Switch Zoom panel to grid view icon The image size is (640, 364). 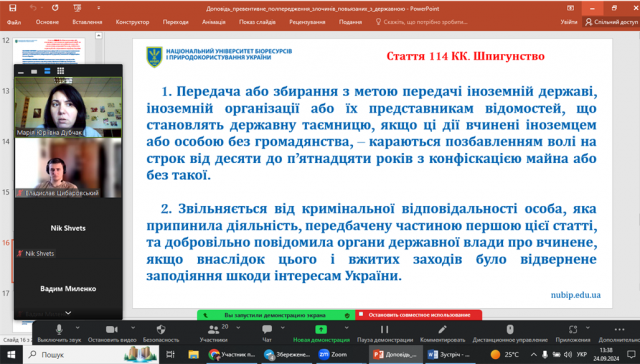(60, 71)
